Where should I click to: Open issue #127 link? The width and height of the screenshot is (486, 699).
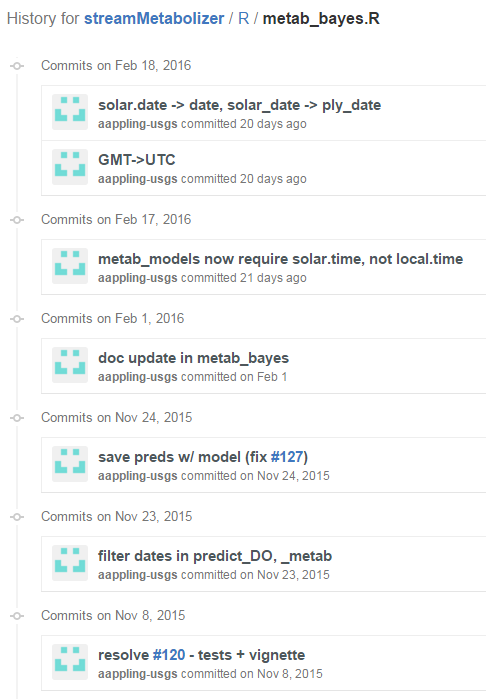[287, 457]
